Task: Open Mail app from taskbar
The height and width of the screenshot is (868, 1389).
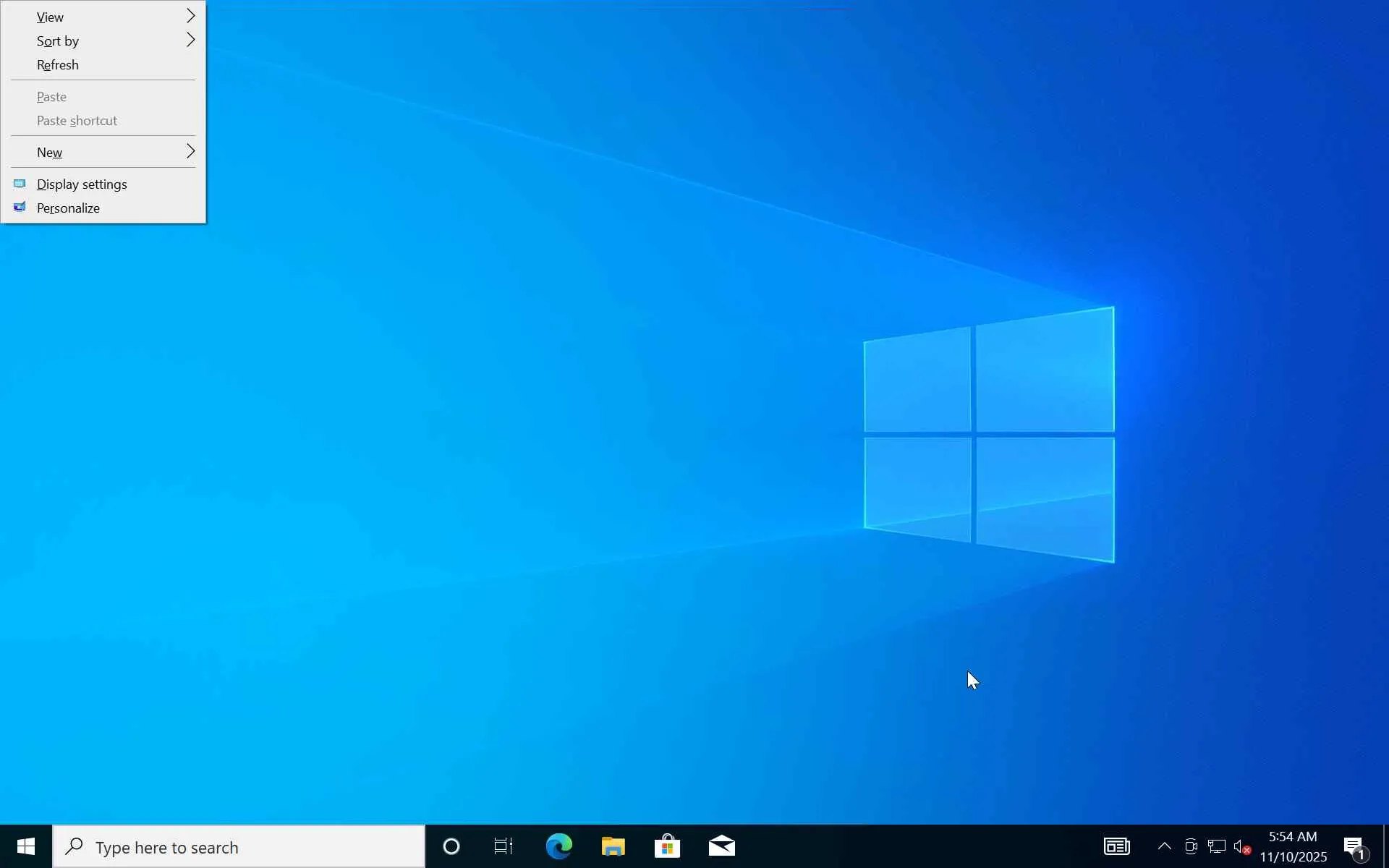Action: pos(721,846)
